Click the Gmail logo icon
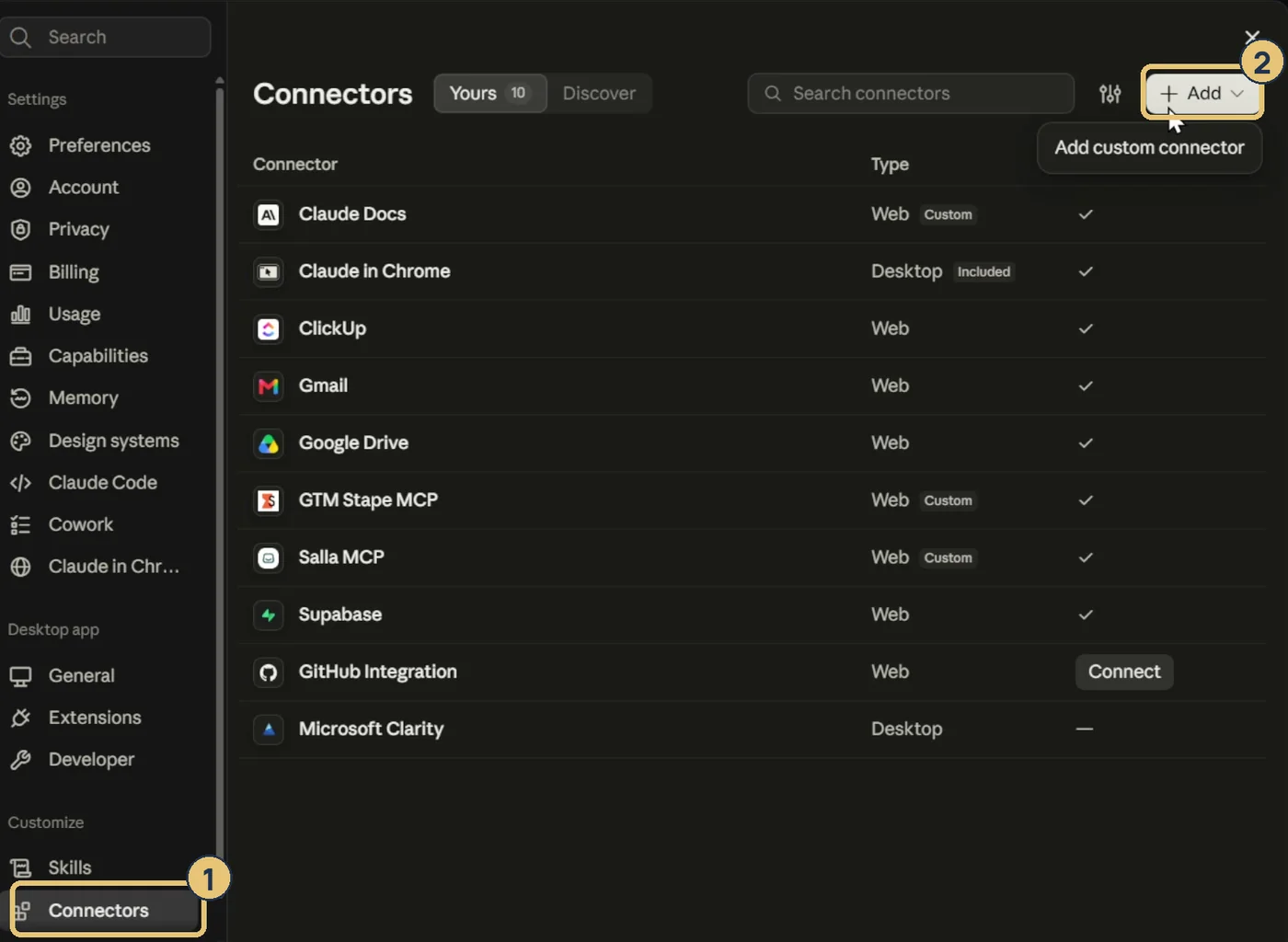The height and width of the screenshot is (942, 1288). pyautogui.click(x=268, y=385)
